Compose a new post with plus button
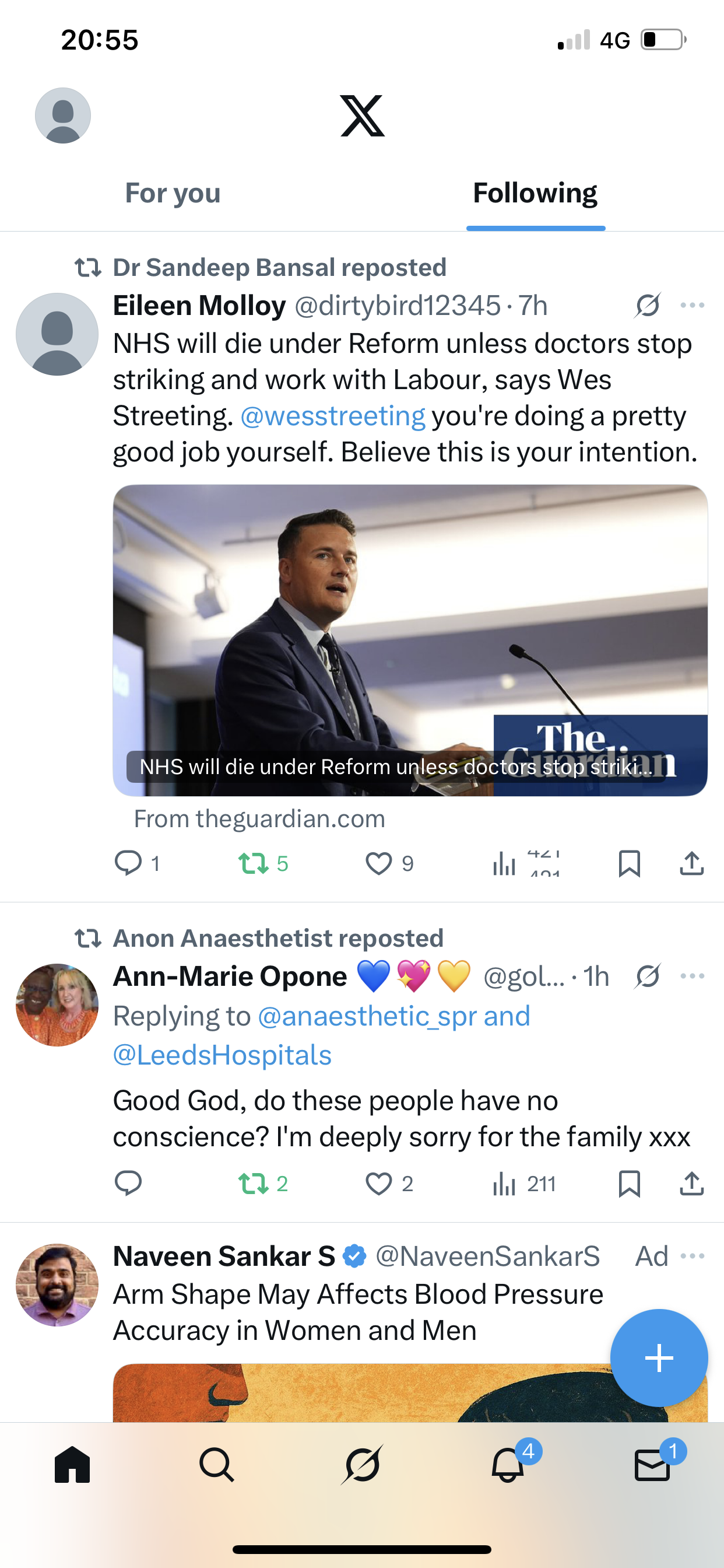The width and height of the screenshot is (724, 1568). [659, 1357]
